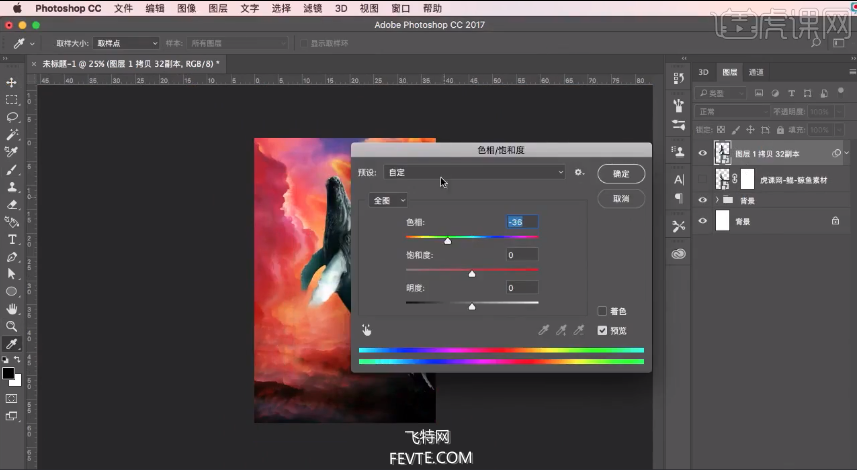This screenshot has height=470, width=857.
Task: Filter layers by type layers icon
Action: 791,93
